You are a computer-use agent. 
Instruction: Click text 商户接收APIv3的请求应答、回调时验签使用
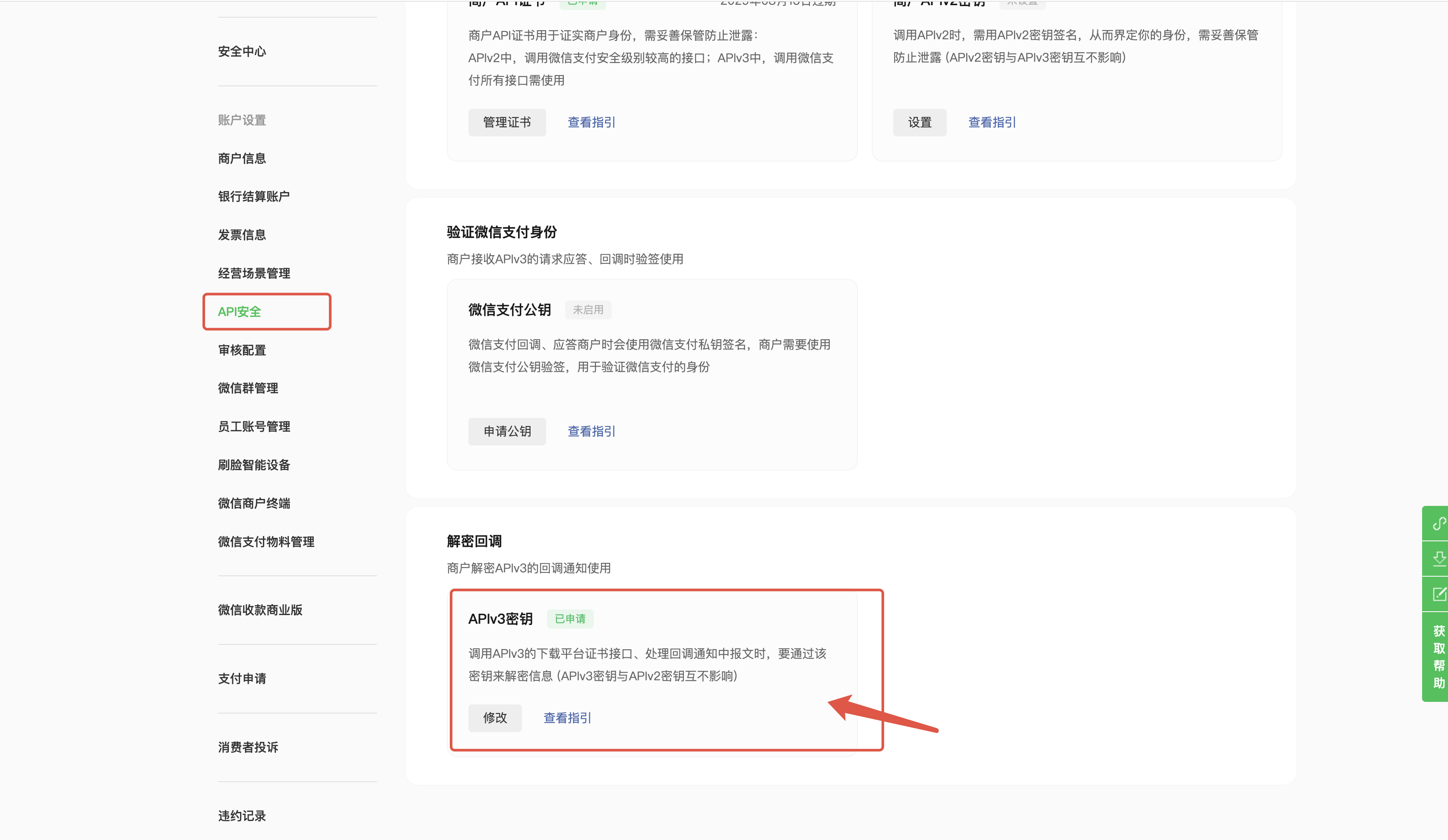click(x=565, y=259)
